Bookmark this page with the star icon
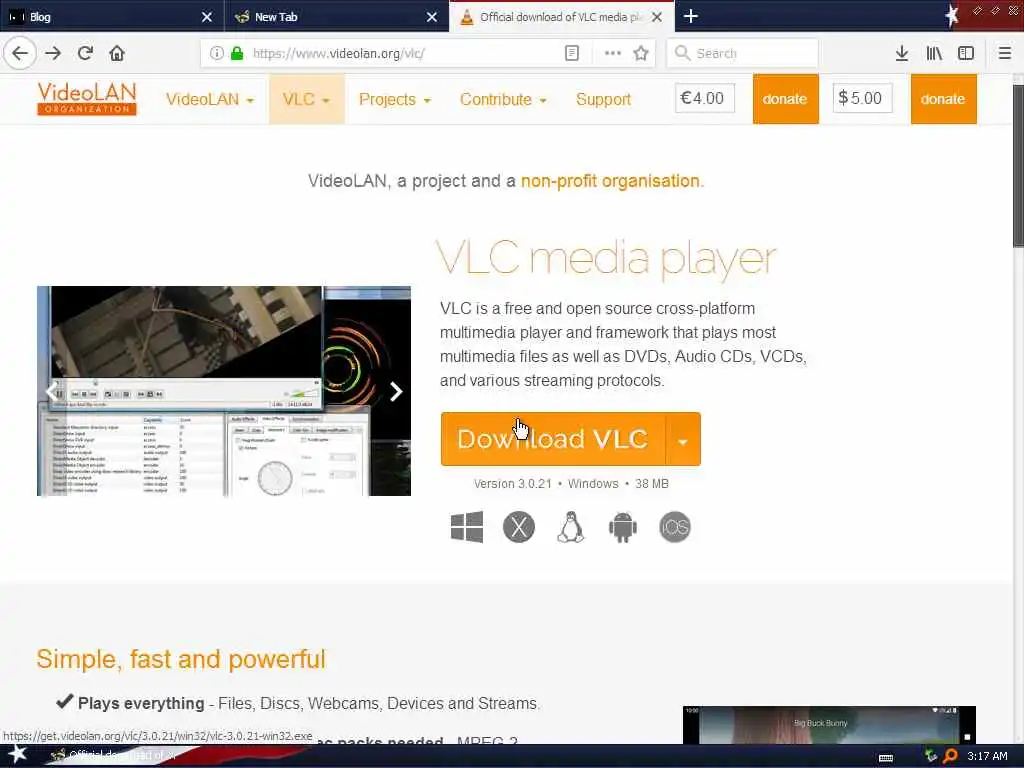1024x768 pixels. [x=641, y=53]
